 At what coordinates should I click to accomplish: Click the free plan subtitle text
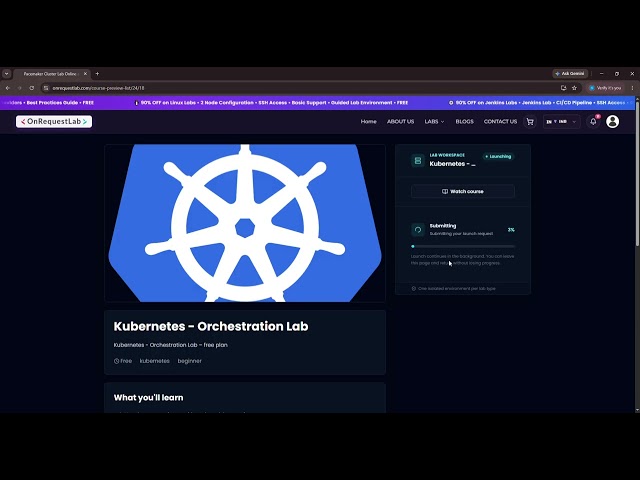(171, 345)
